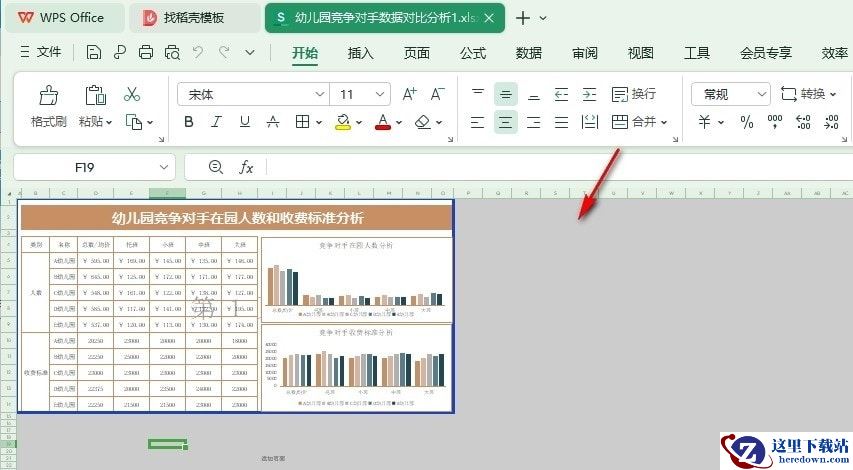Click the Undo arrow
853x470 pixels.
[x=198, y=52]
